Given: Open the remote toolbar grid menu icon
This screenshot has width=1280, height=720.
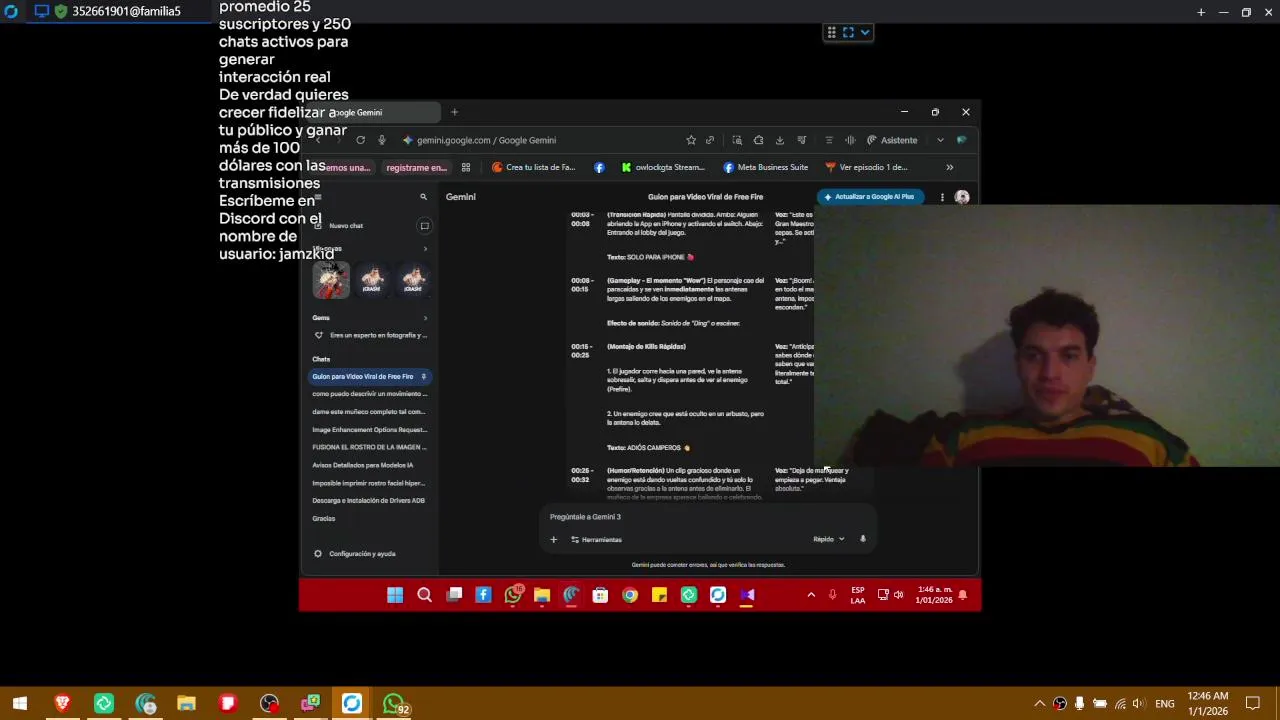Looking at the screenshot, I should [x=831, y=32].
